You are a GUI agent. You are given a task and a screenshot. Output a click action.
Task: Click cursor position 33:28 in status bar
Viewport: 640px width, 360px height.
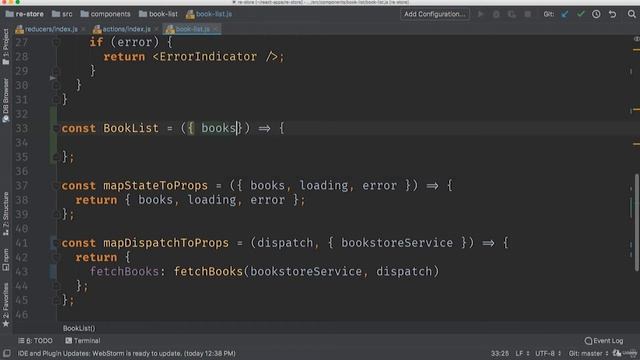coord(500,353)
